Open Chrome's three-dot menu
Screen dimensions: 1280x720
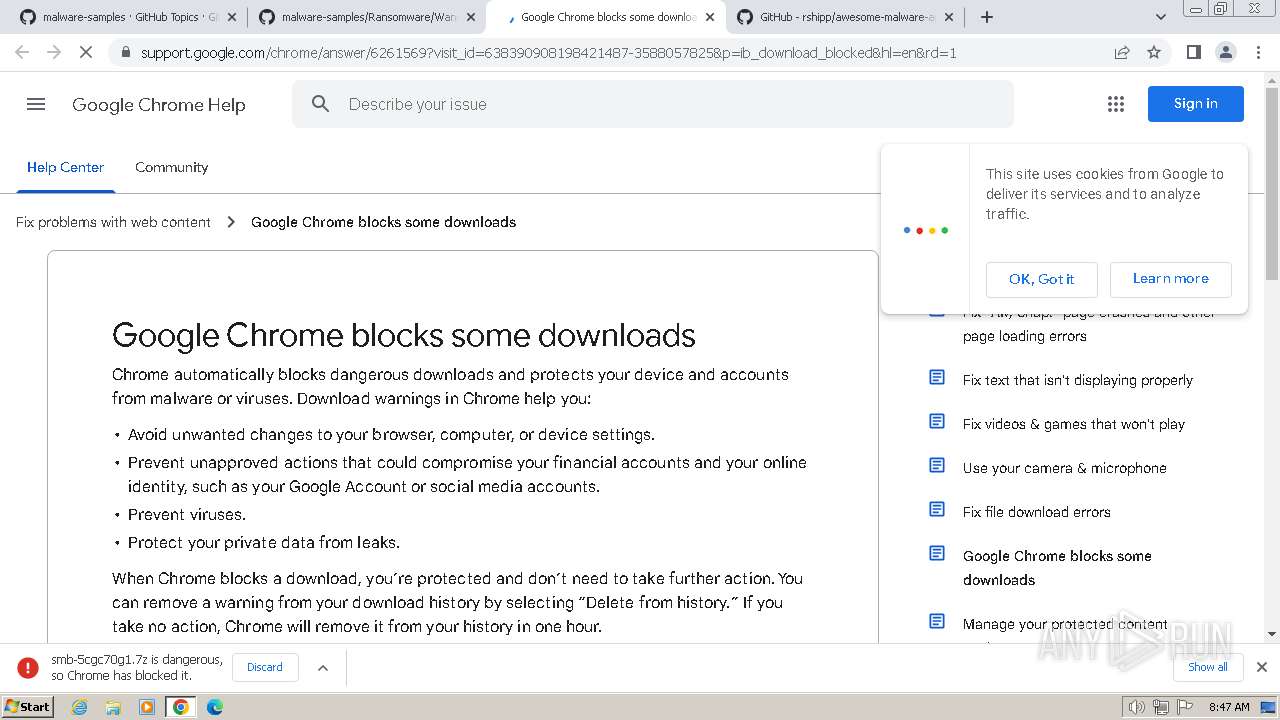[1257, 52]
